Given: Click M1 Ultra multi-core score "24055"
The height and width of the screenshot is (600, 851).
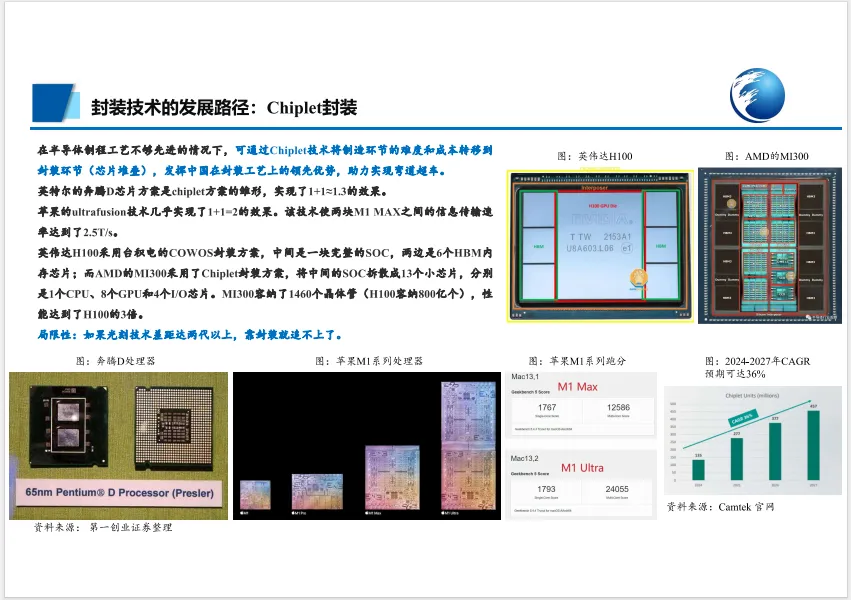Looking at the screenshot, I should point(617,489).
